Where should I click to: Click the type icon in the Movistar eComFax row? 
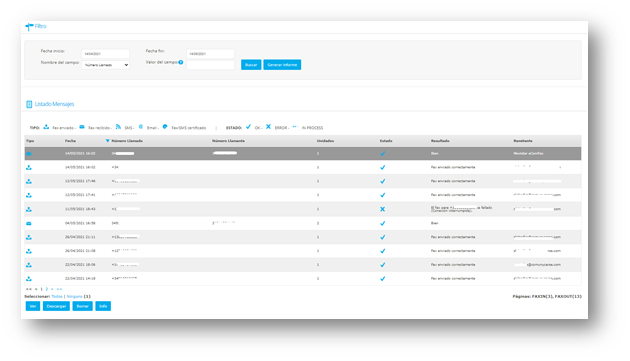[29, 154]
